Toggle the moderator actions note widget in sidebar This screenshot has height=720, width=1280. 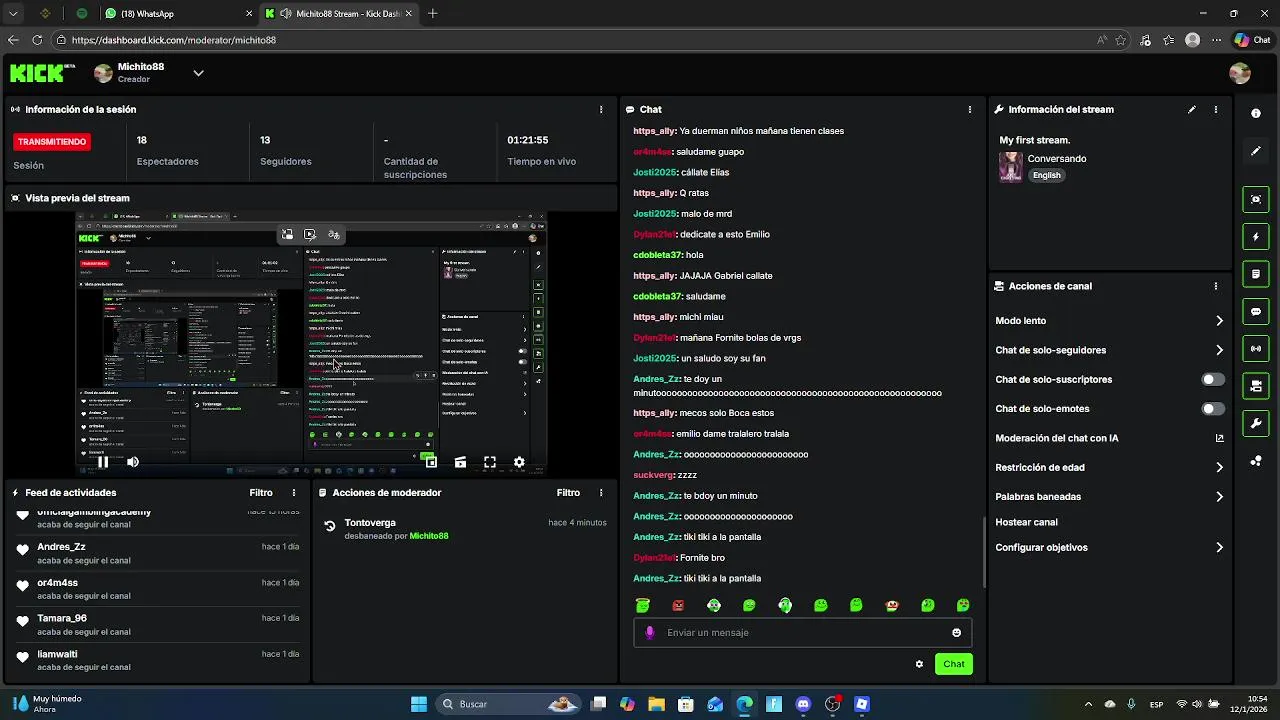click(1256, 274)
